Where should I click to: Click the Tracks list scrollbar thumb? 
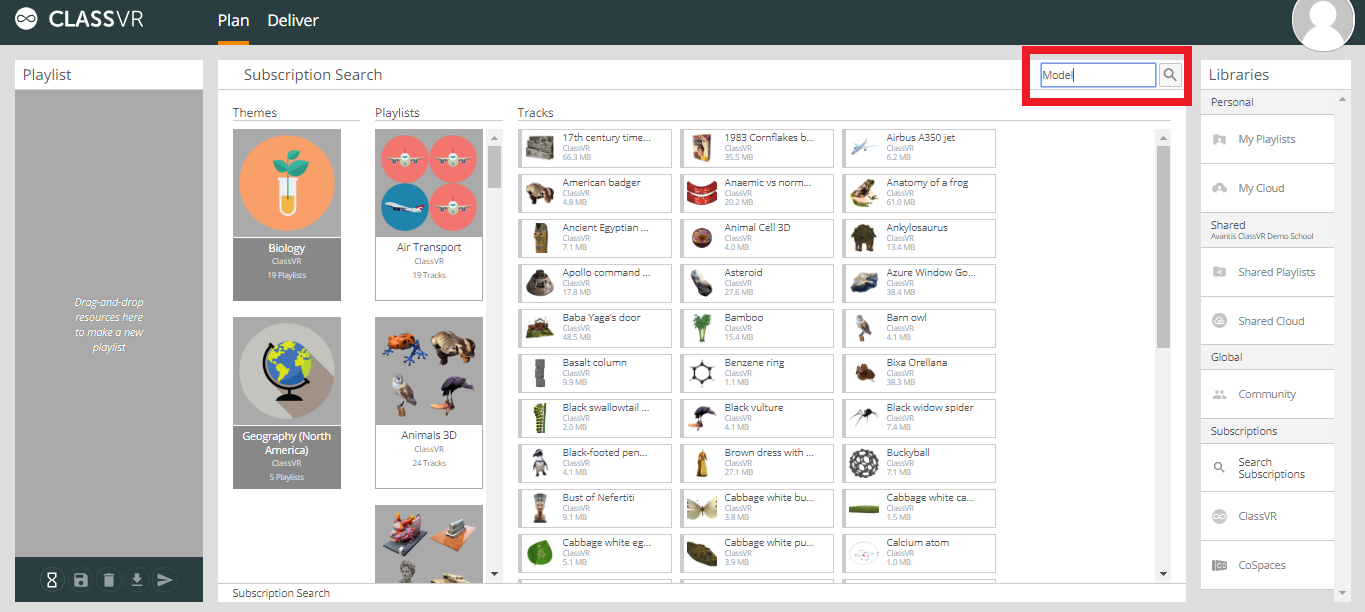(x=1163, y=247)
